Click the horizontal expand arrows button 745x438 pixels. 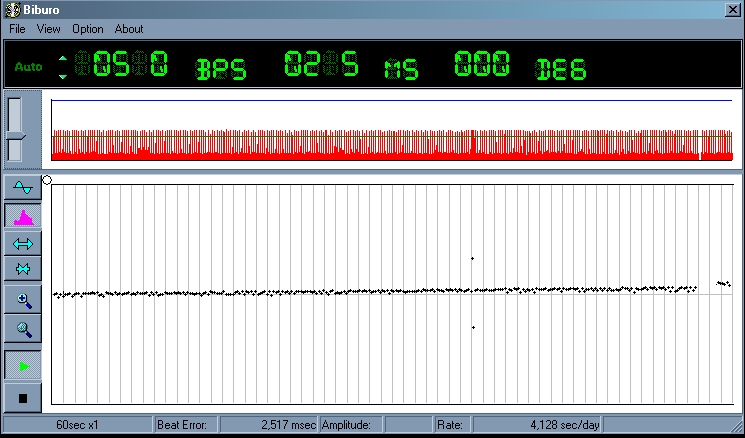point(24,243)
